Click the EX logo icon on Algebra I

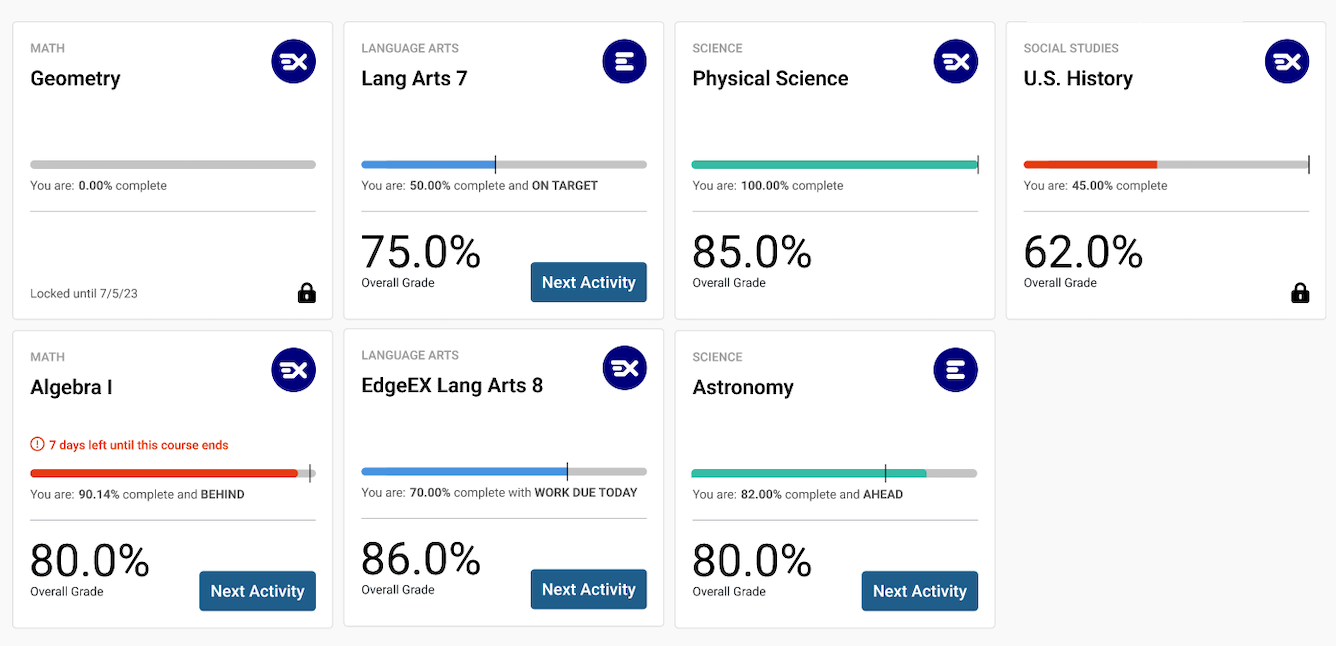293,371
